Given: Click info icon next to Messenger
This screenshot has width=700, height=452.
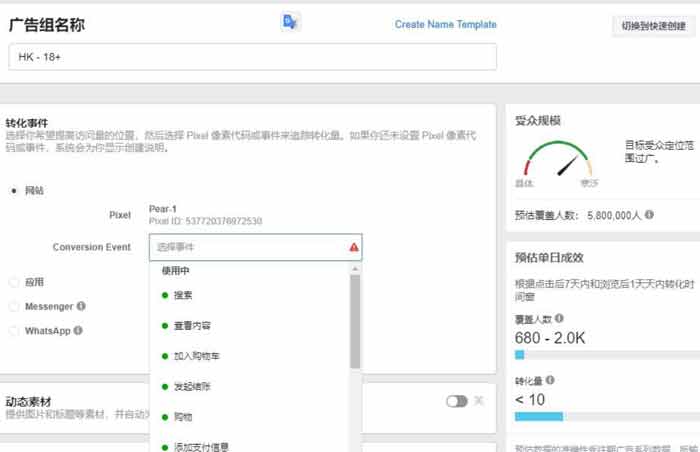Looking at the screenshot, I should tap(81, 306).
